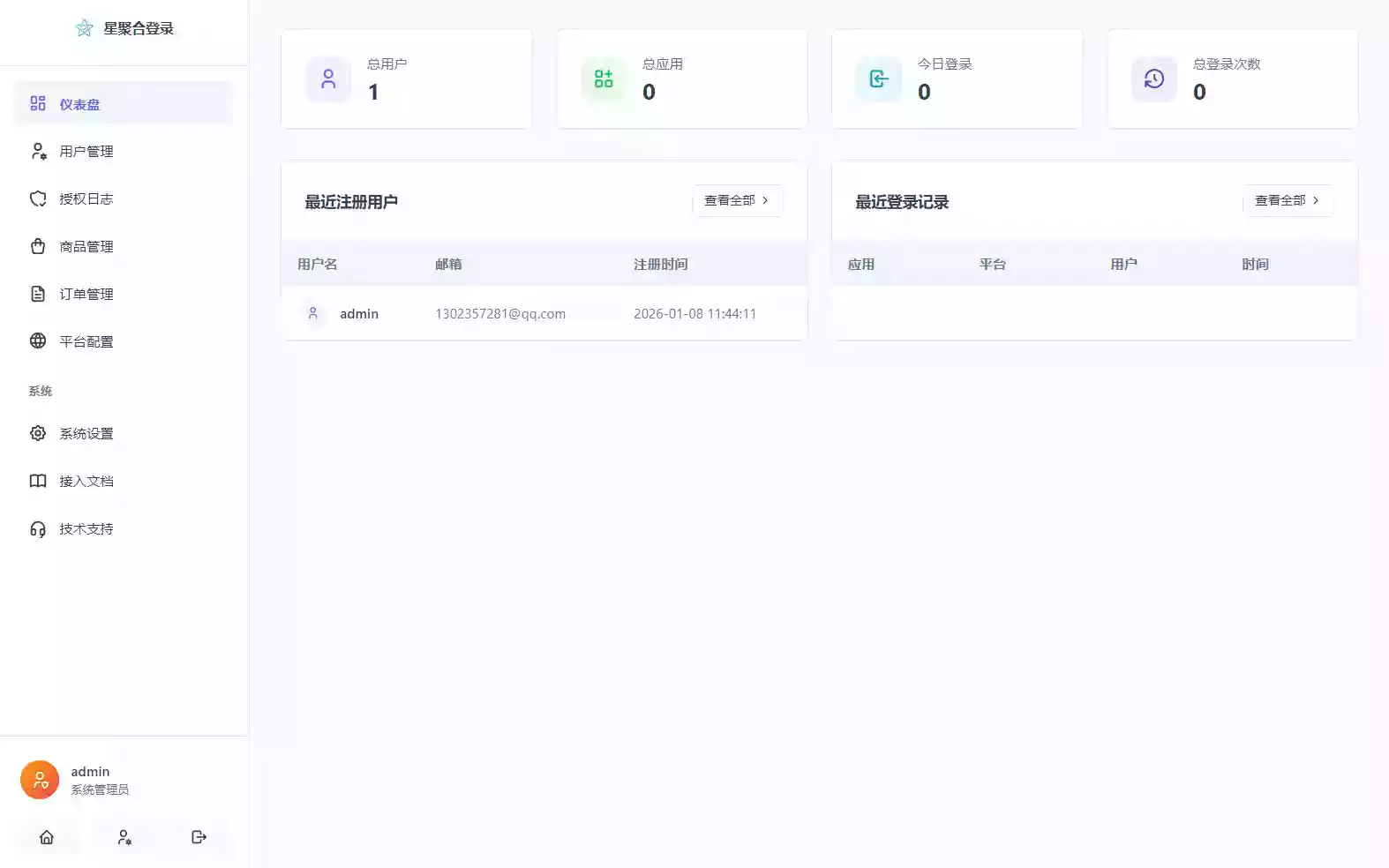Viewport: 1389px width, 868px height.
Task: Click the home icon at the sidebar bottom
Action: pos(47,837)
